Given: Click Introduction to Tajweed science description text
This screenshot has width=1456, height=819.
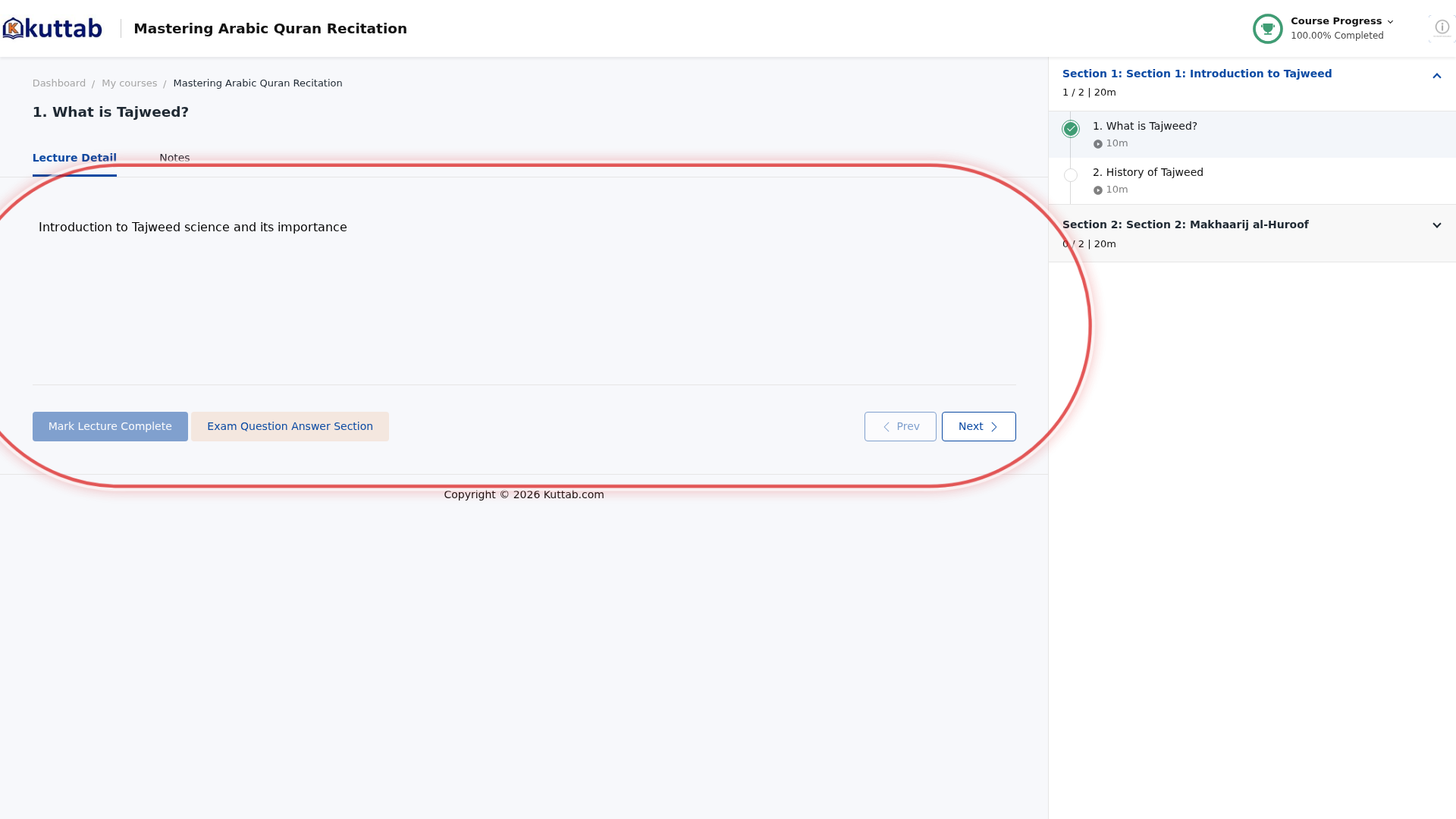Looking at the screenshot, I should pos(193,227).
